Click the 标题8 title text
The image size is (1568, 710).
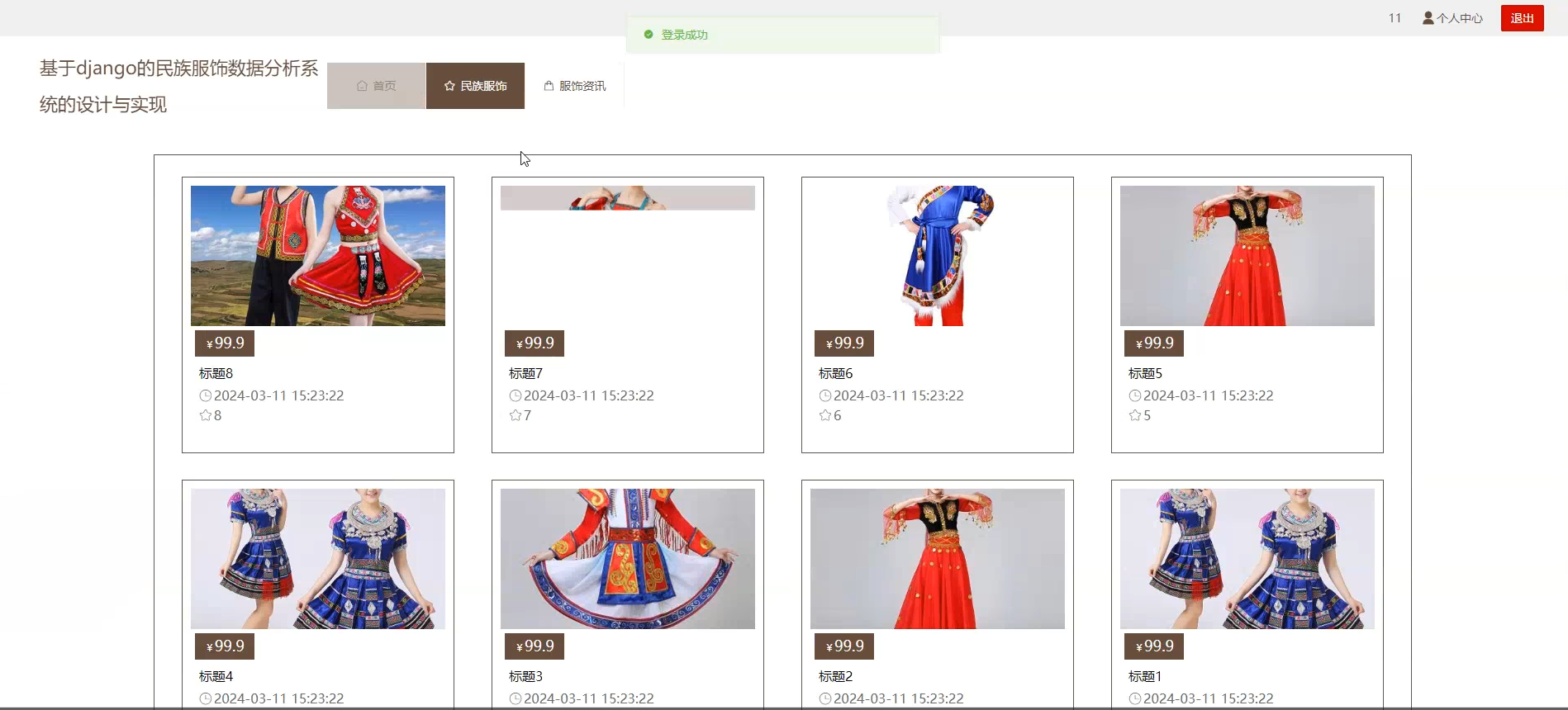click(x=216, y=374)
